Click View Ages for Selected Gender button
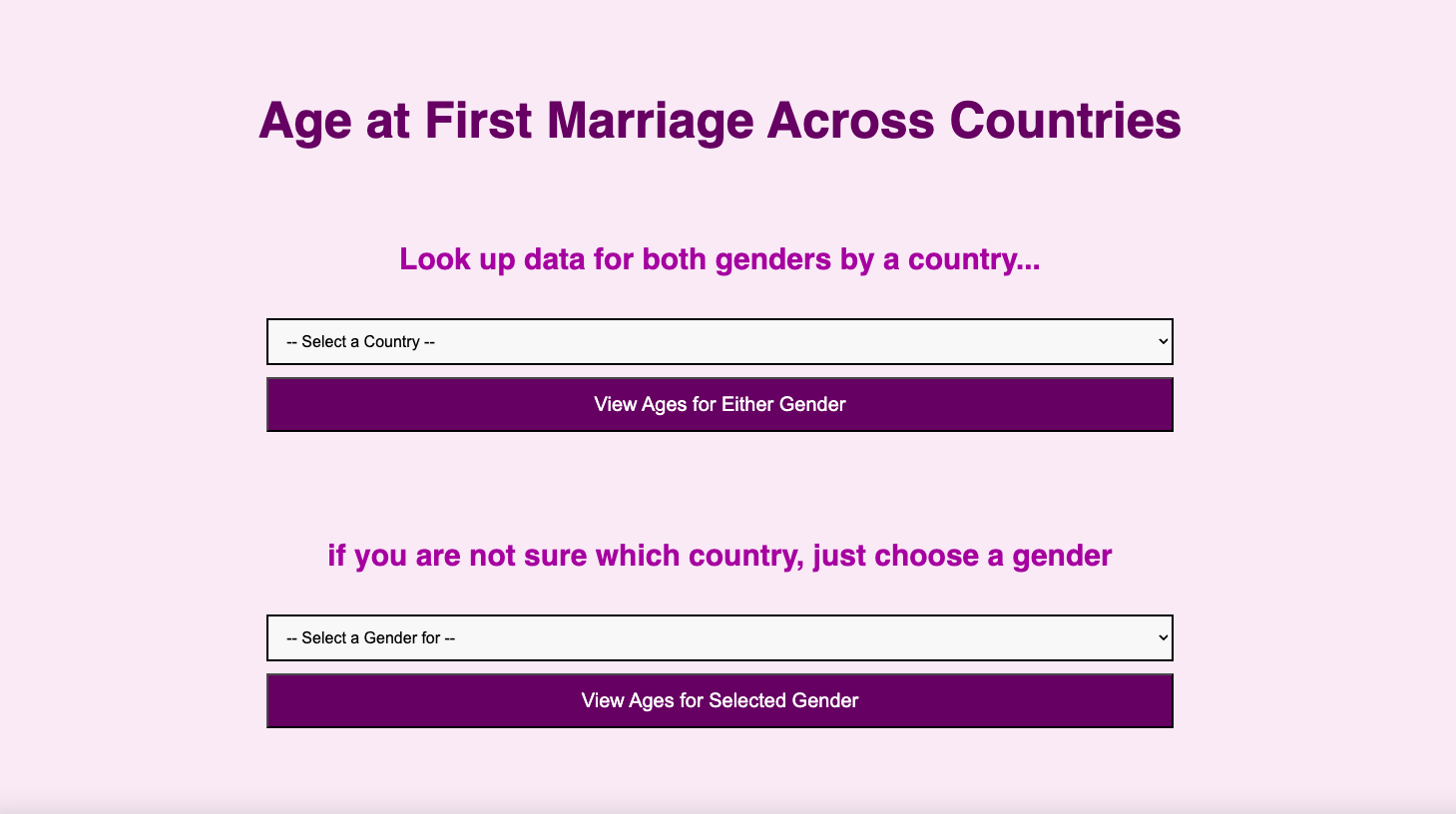Image resolution: width=1456 pixels, height=814 pixels. click(720, 700)
